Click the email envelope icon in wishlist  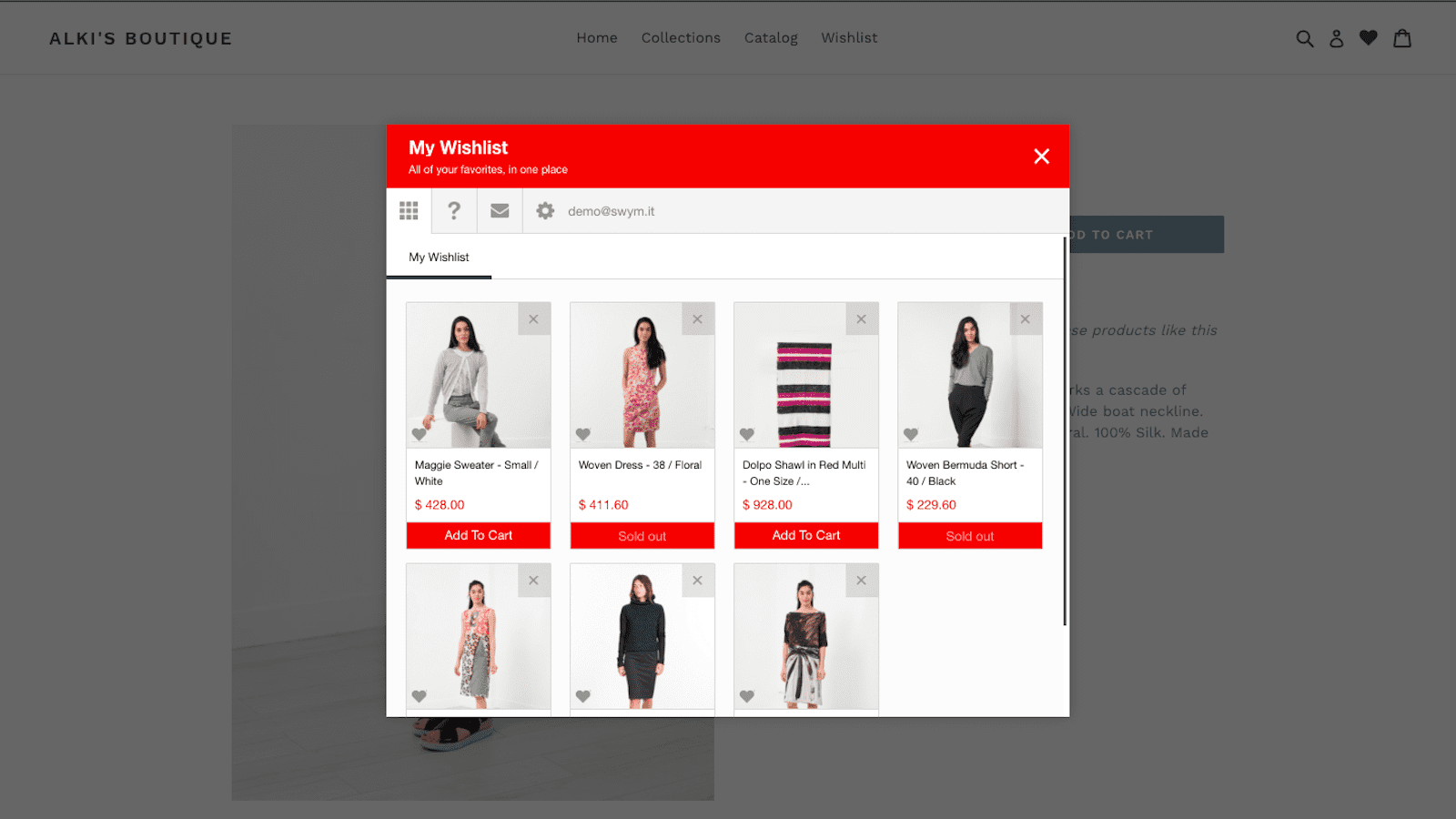pos(500,211)
